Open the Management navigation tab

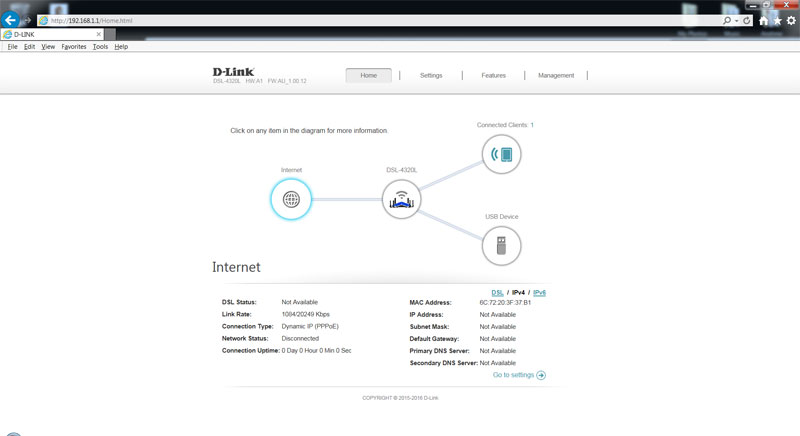pos(556,75)
